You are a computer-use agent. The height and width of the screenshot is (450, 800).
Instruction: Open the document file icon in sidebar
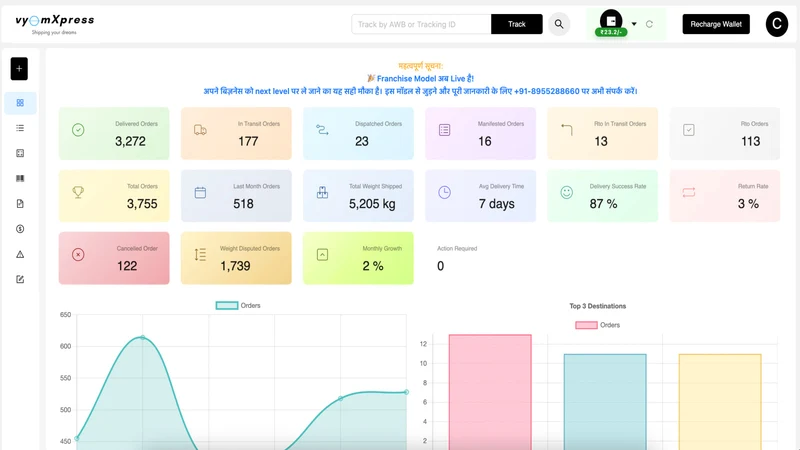(20, 204)
